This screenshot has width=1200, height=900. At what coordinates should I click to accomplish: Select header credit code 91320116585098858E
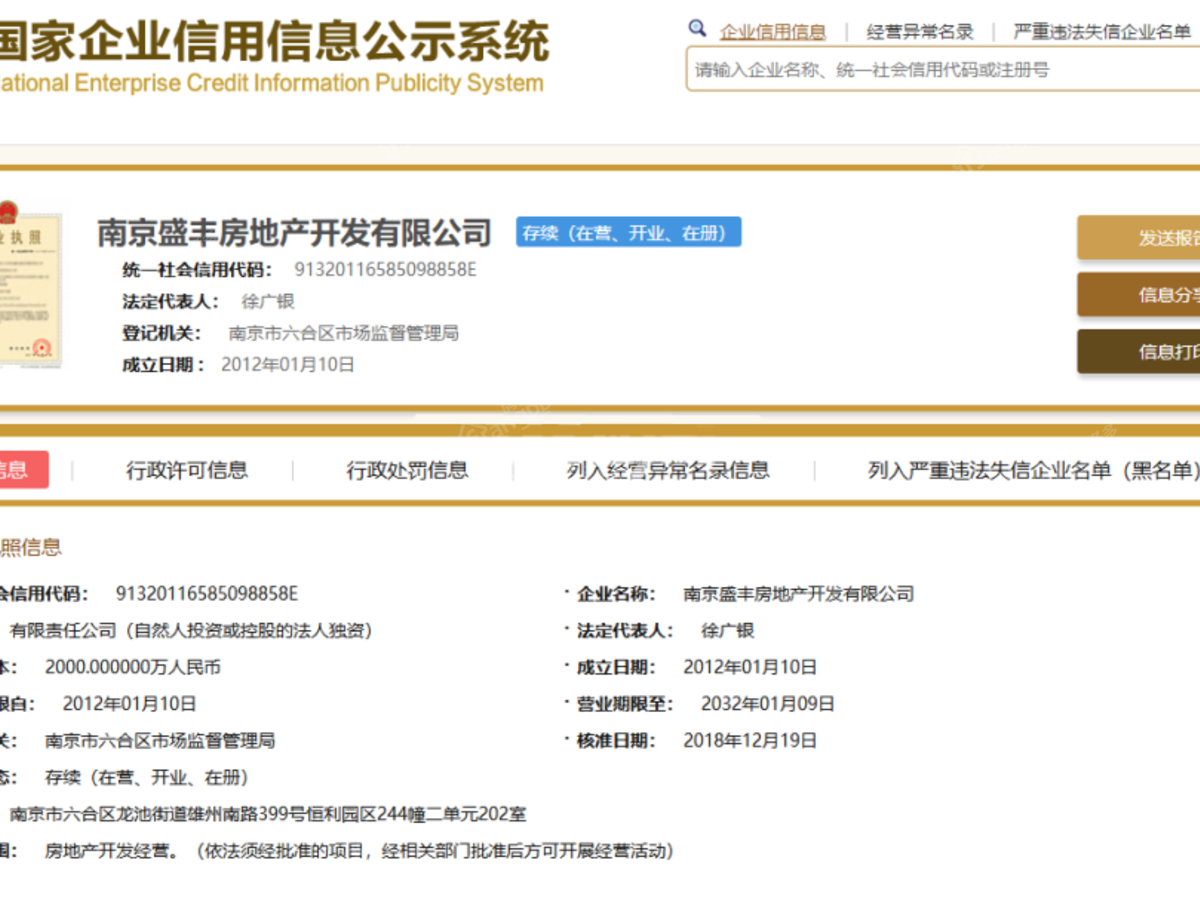(x=385, y=269)
